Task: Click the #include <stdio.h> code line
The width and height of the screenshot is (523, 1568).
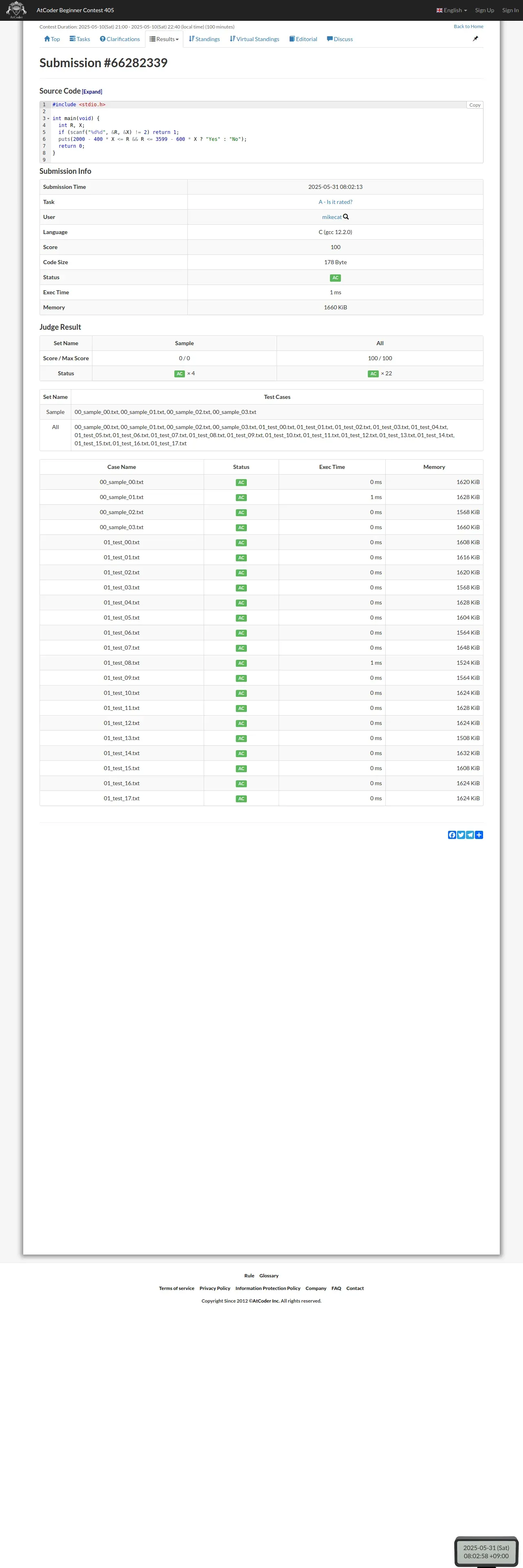Action: (79, 105)
